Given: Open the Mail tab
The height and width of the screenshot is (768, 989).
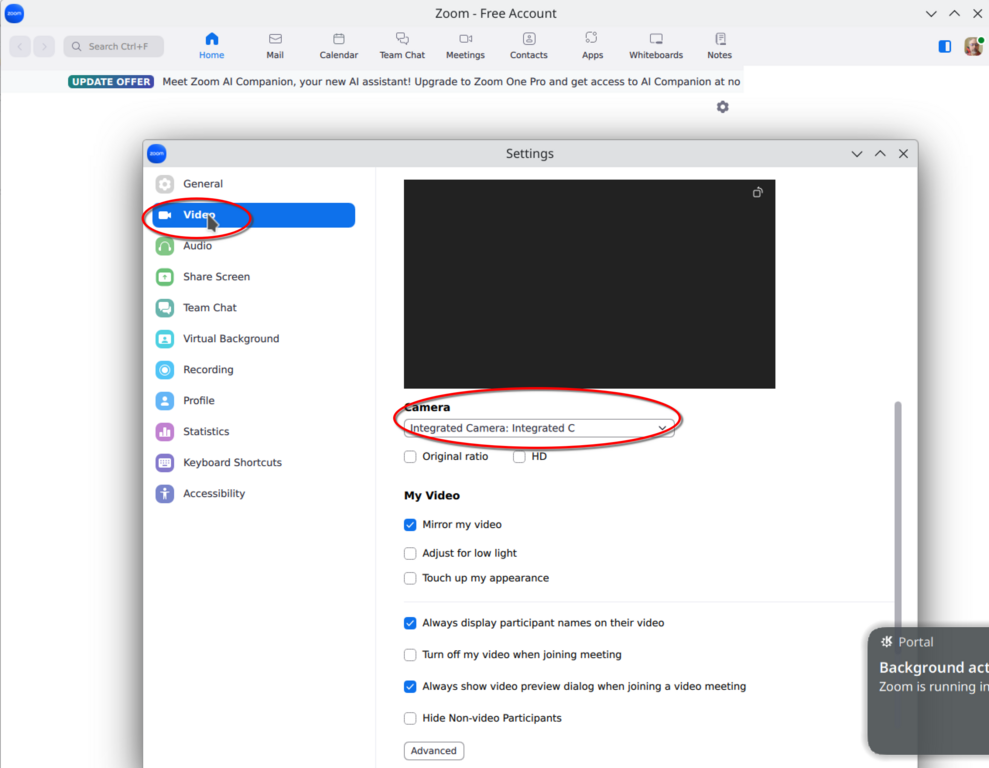Looking at the screenshot, I should (x=275, y=46).
